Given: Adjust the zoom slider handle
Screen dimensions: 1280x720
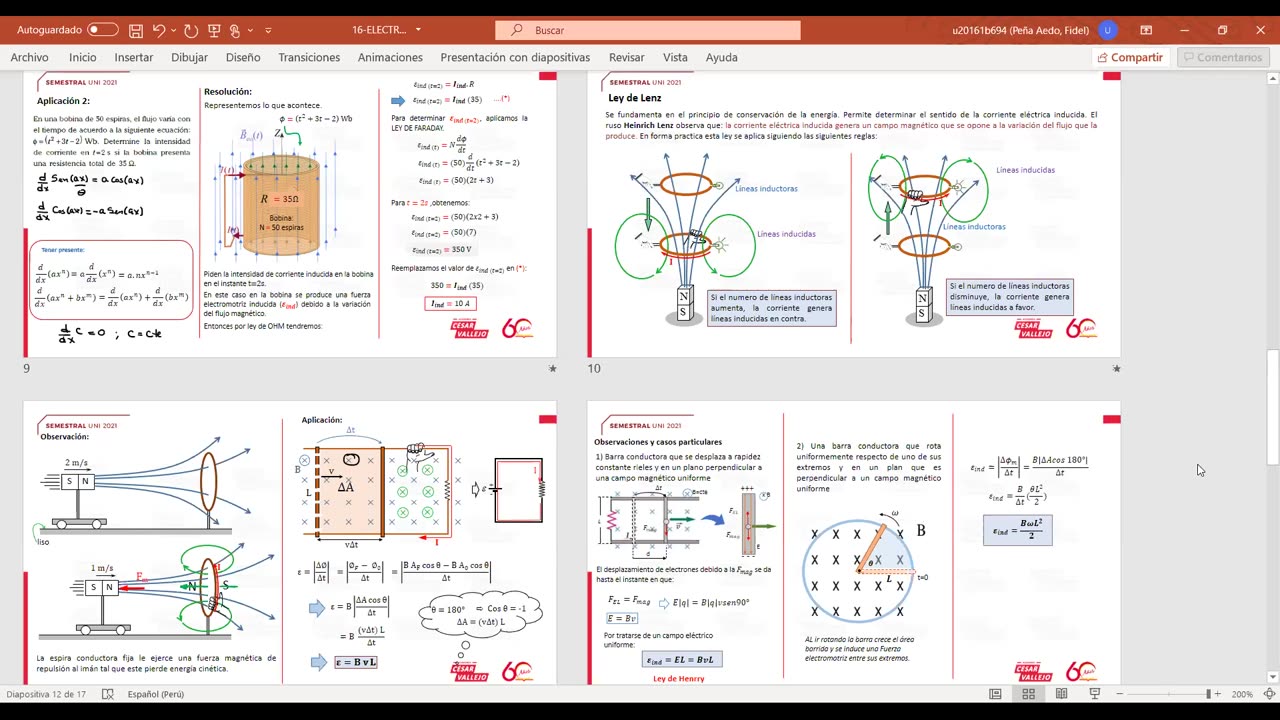Looking at the screenshot, I should point(1208,694).
